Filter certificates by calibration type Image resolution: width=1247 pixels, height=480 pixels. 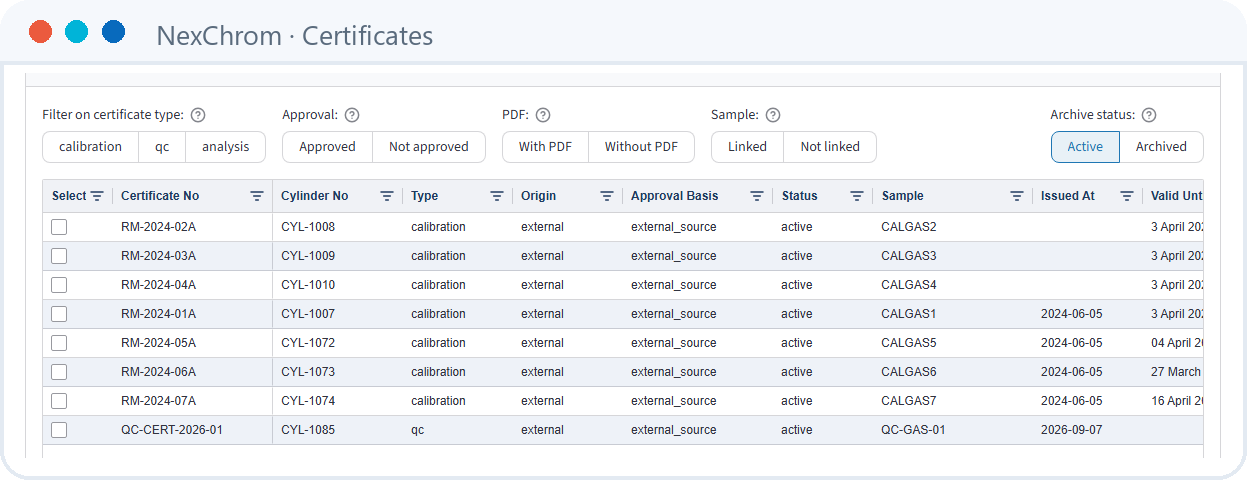click(x=90, y=147)
